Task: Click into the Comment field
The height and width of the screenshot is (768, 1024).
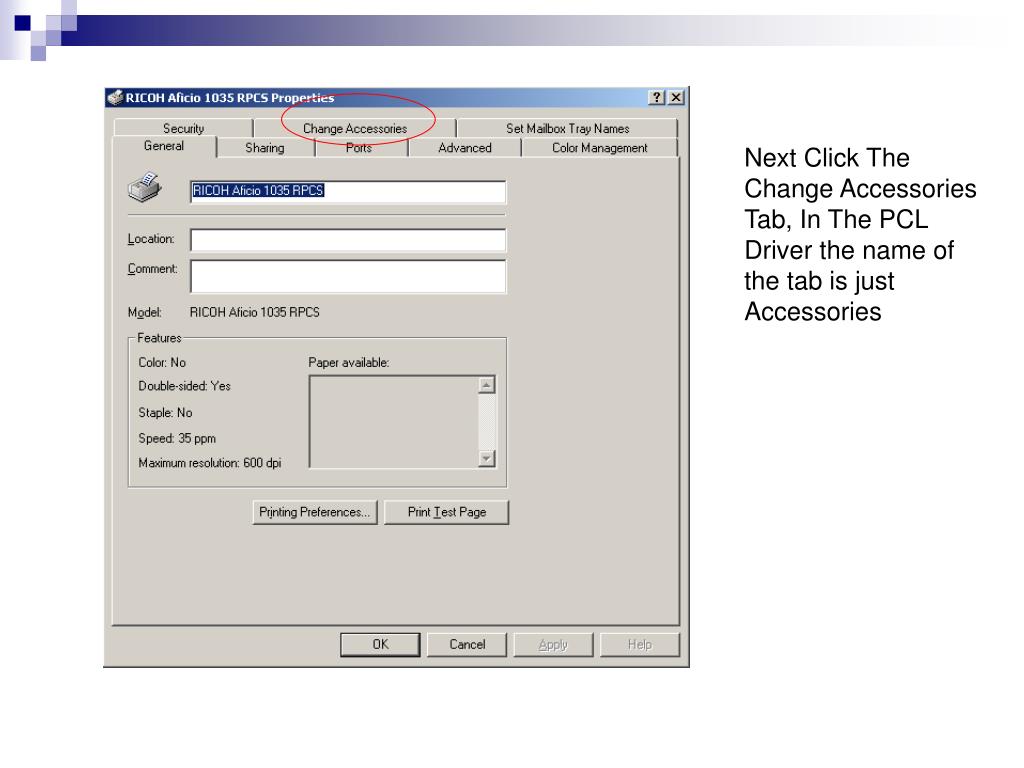Action: tap(348, 276)
